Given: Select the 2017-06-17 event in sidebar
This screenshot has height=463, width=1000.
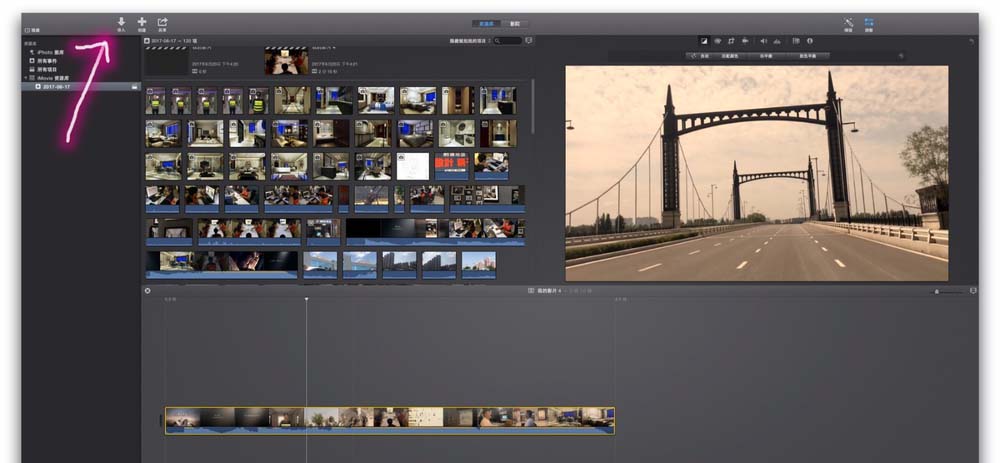Looking at the screenshot, I should tap(81, 86).
